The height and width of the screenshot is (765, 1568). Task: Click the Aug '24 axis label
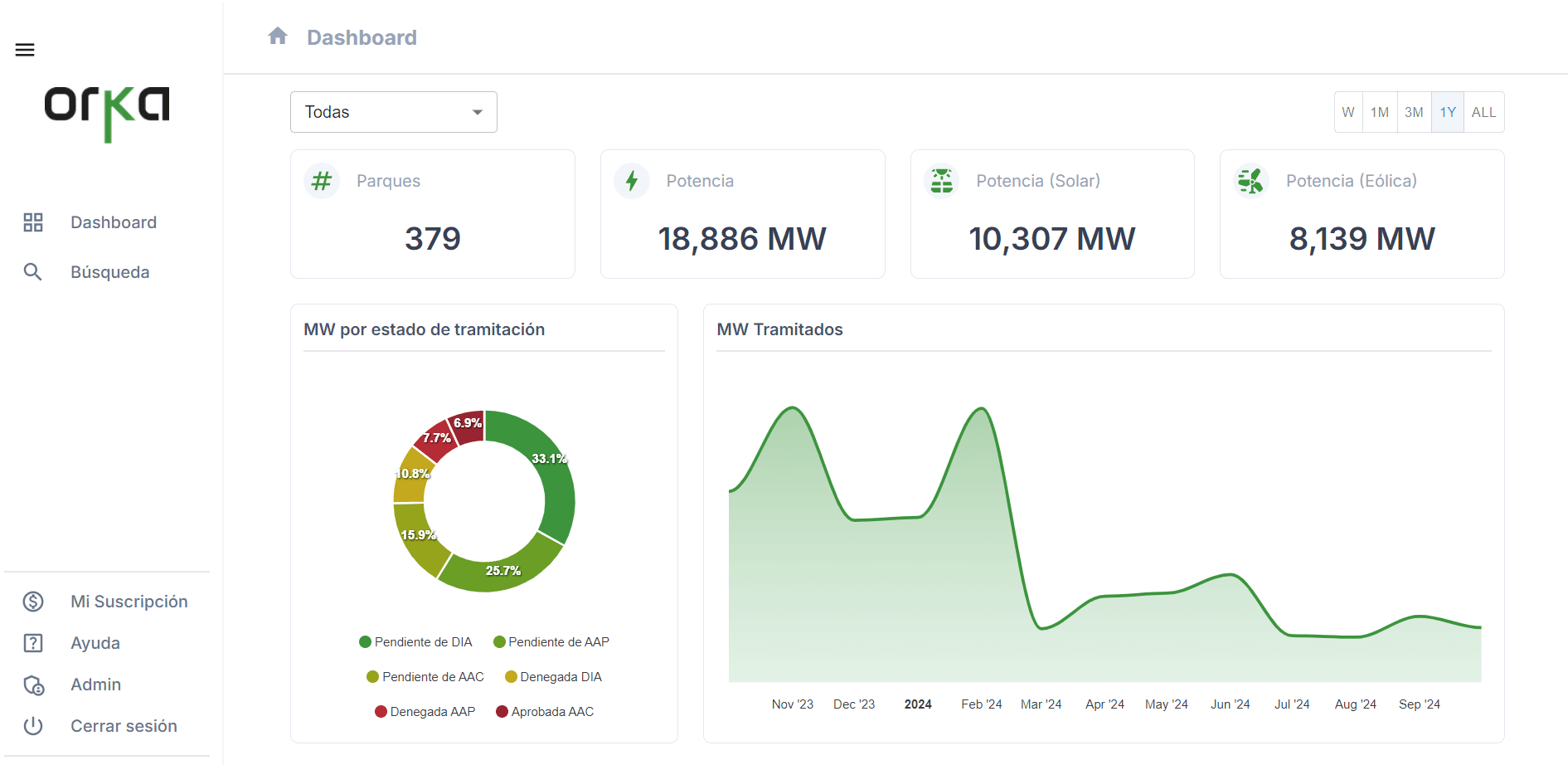point(1356,704)
